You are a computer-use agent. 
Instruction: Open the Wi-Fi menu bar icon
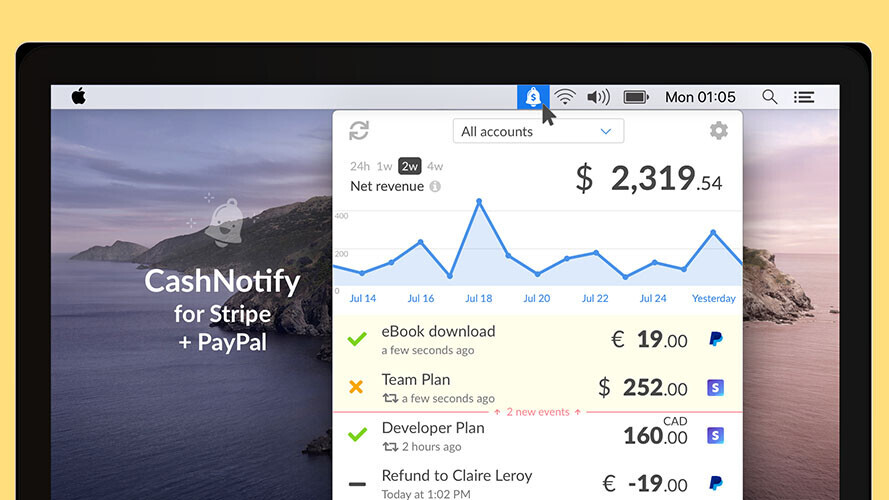566,97
